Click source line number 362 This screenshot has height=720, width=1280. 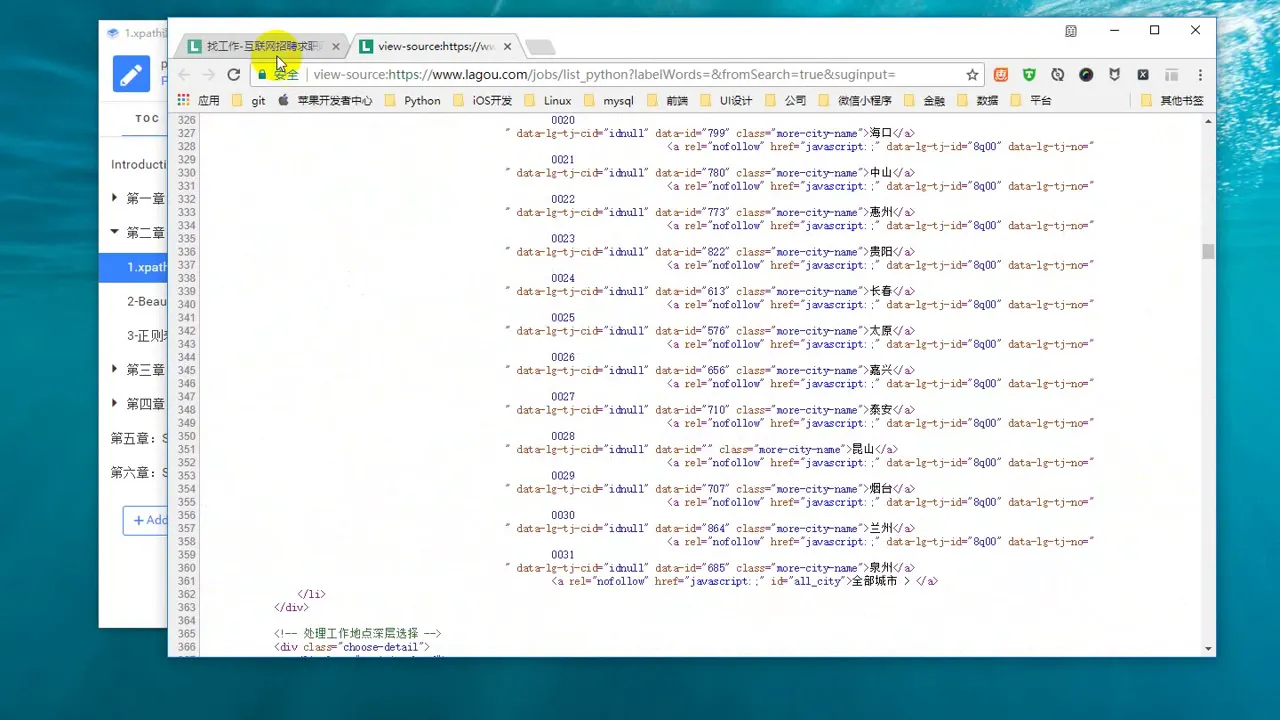click(x=186, y=594)
